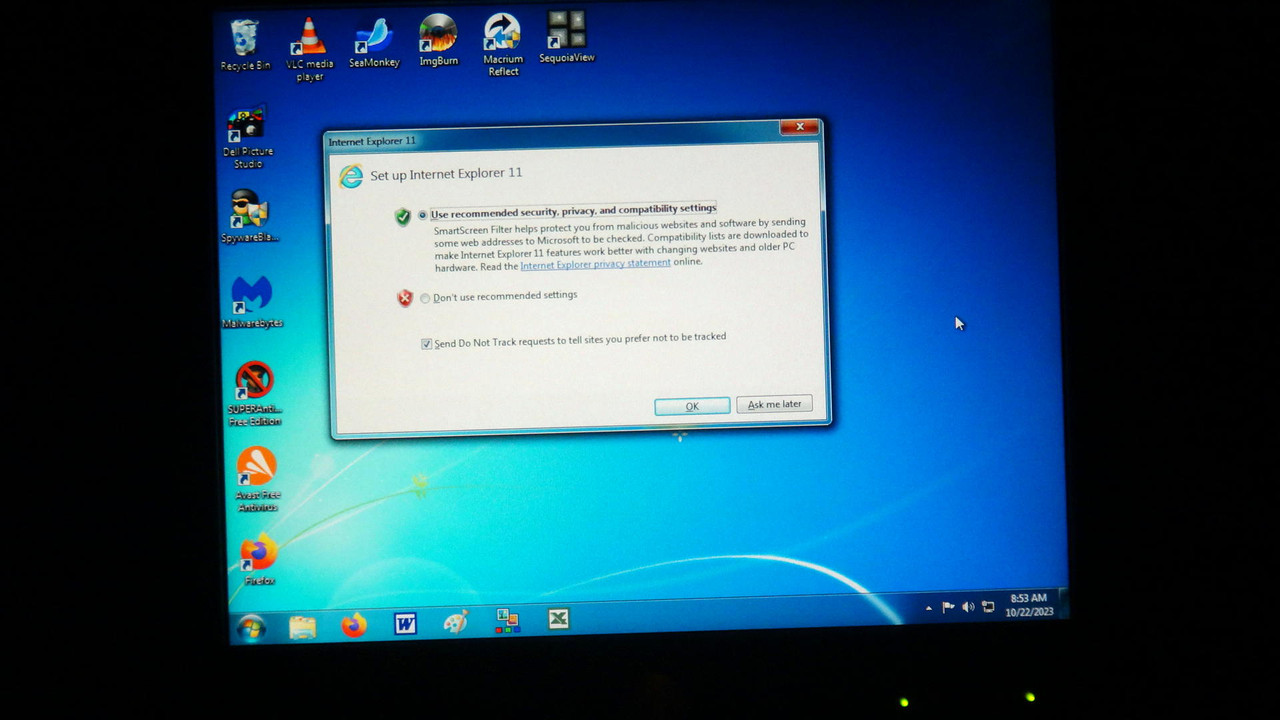Screen dimensions: 1280x720
Task: Open the Recycle Bin desktop icon
Action: click(x=245, y=45)
